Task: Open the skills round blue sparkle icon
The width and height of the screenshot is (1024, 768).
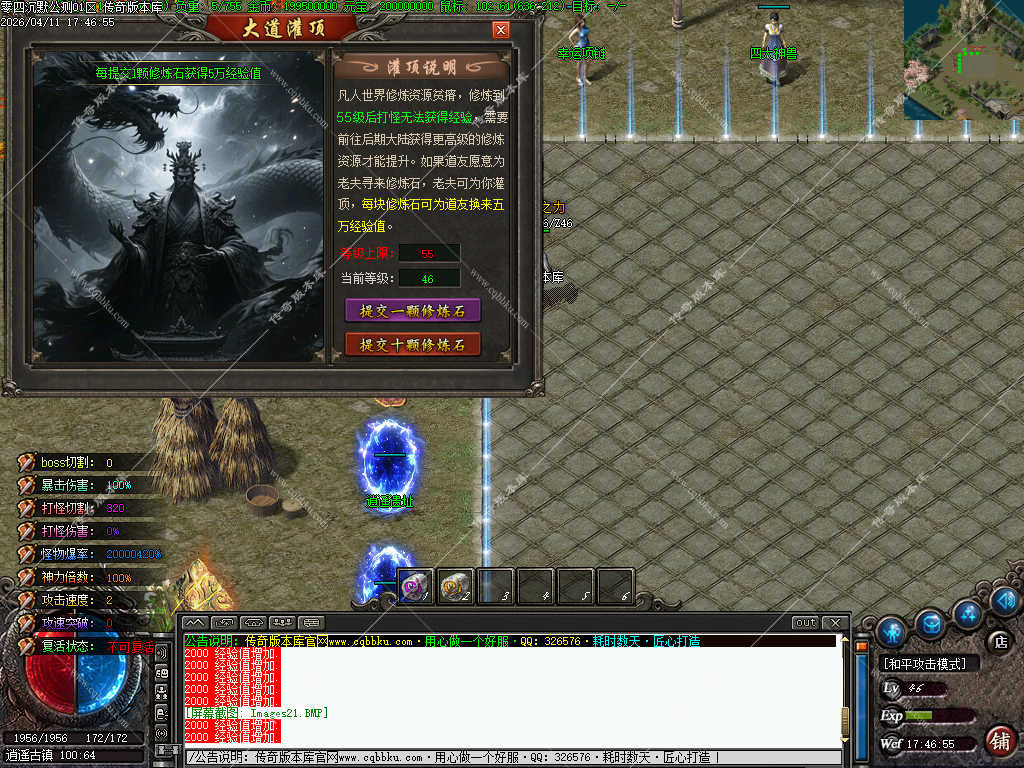Action: 968,612
